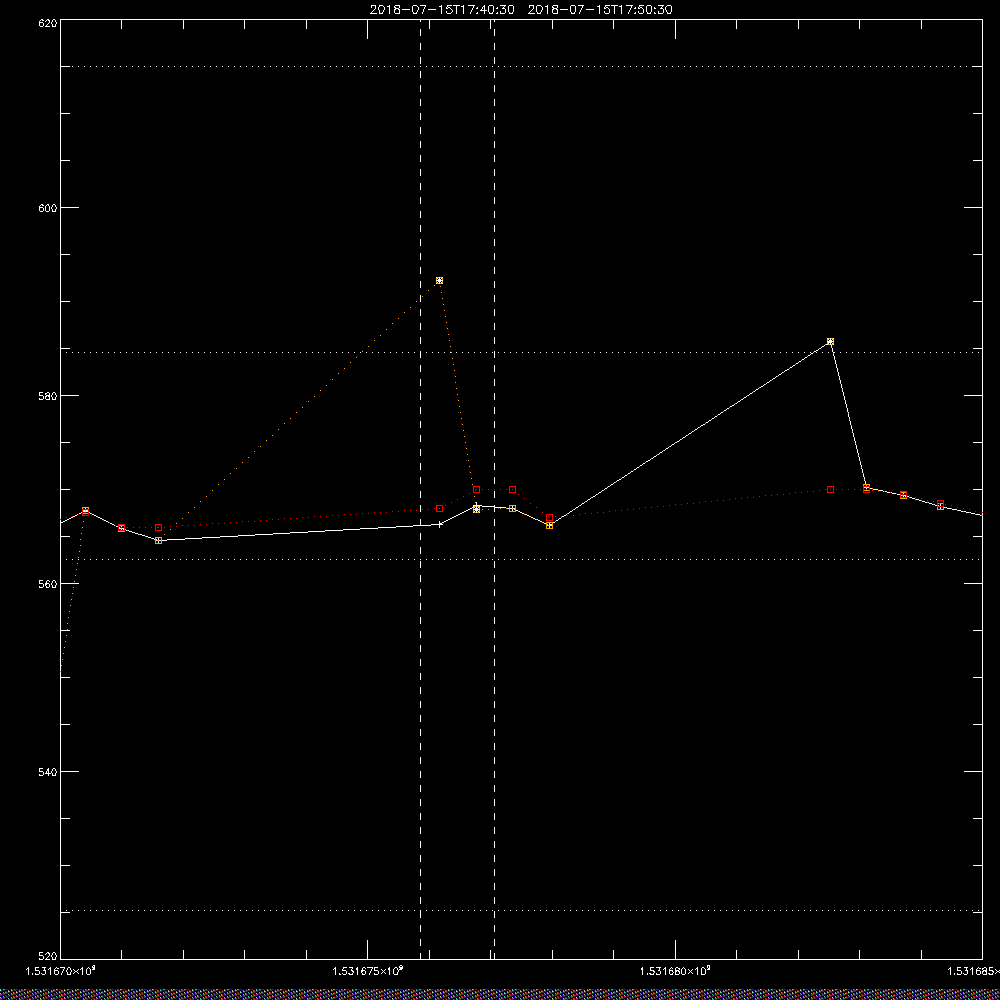Select the 620 y-axis label

click(49, 22)
